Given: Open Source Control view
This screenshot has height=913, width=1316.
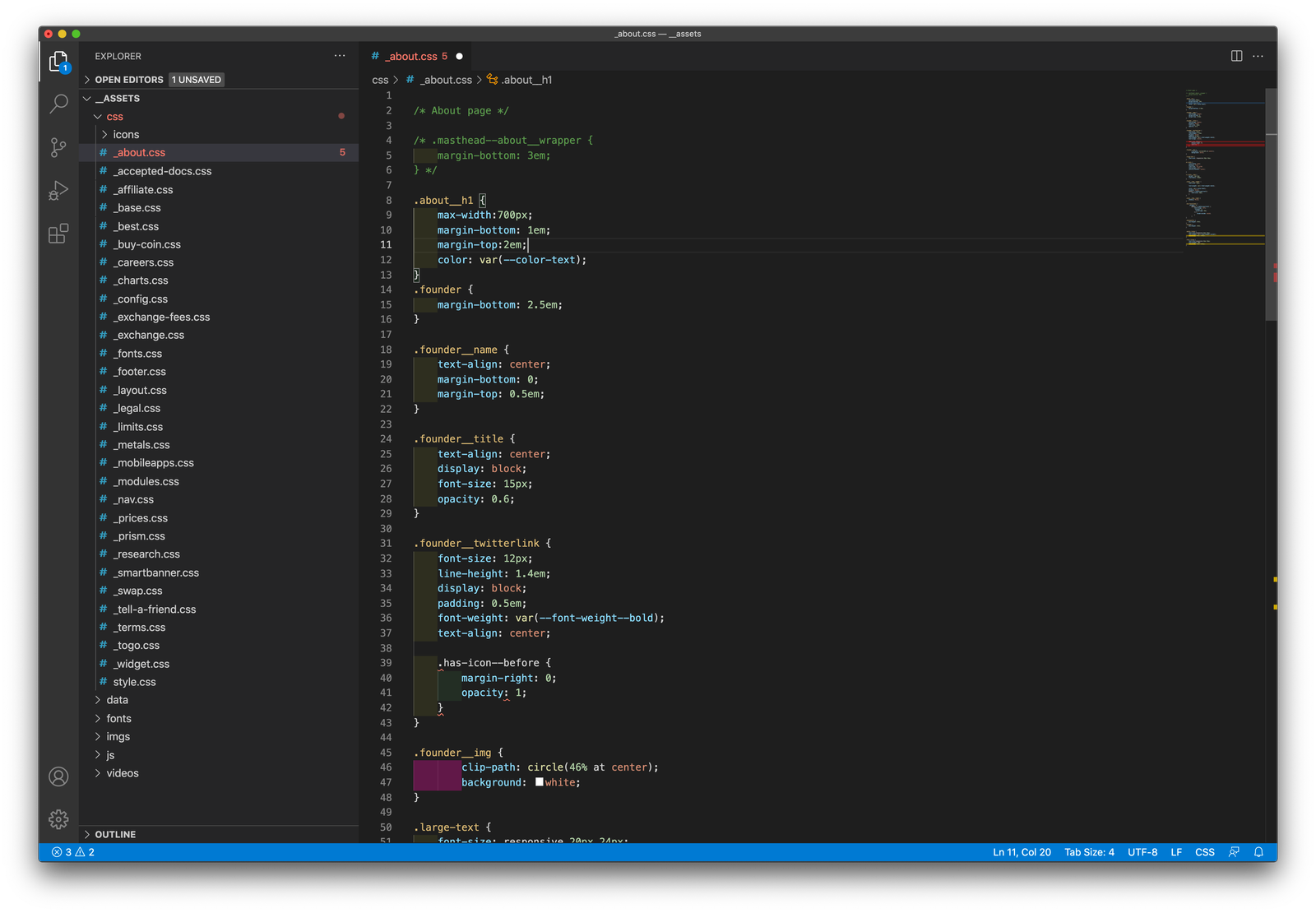Looking at the screenshot, I should pos(58,147).
